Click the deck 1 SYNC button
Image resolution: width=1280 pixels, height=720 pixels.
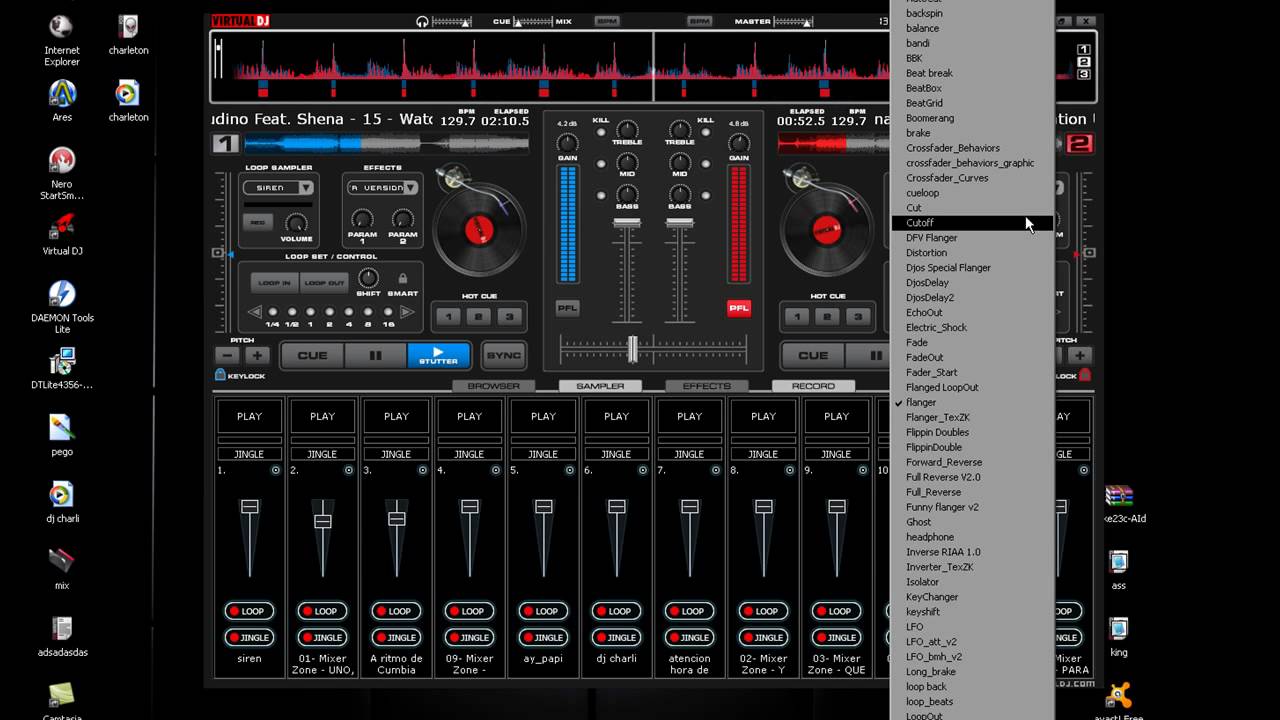click(504, 355)
